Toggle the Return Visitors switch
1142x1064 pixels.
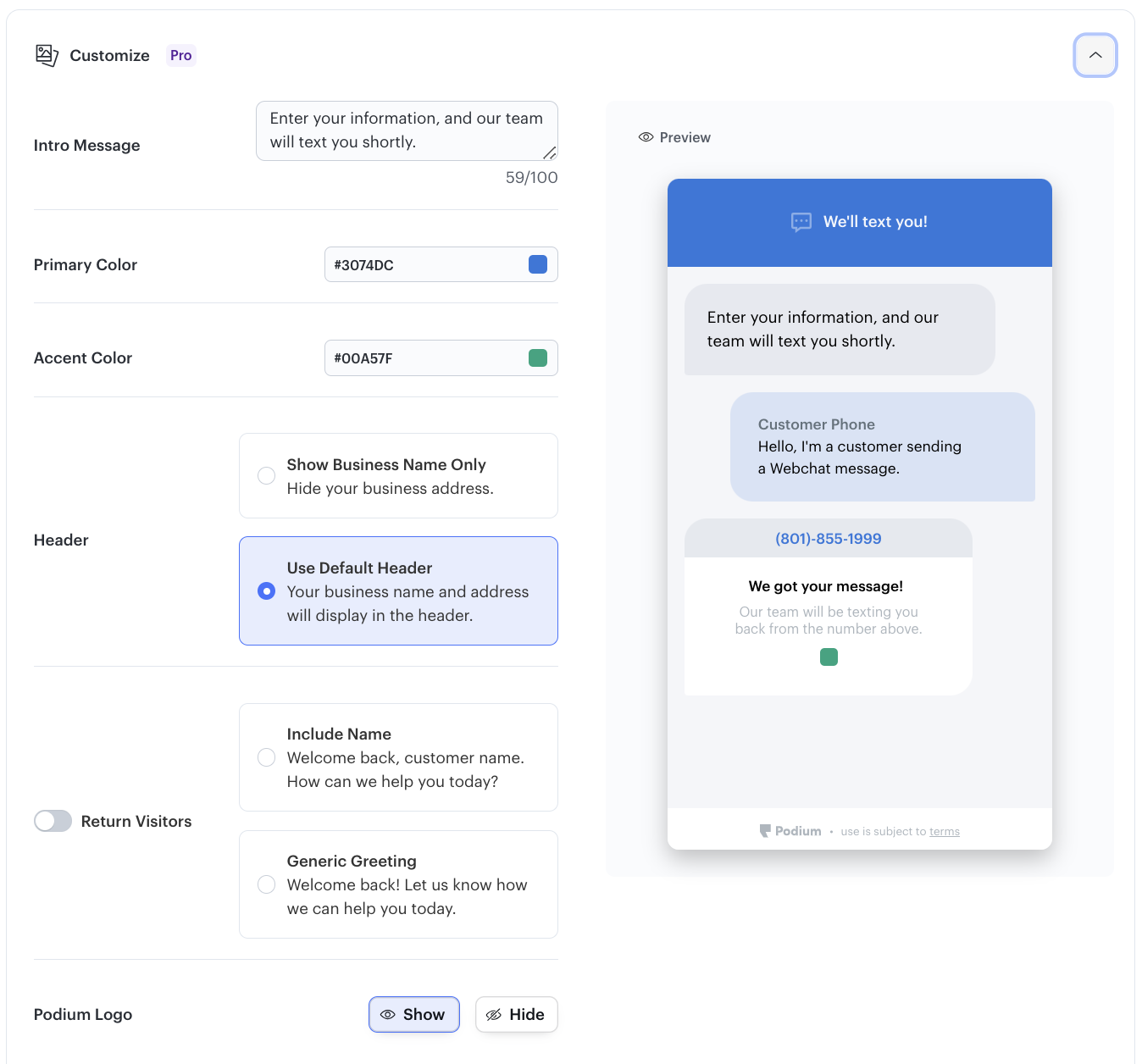[53, 821]
